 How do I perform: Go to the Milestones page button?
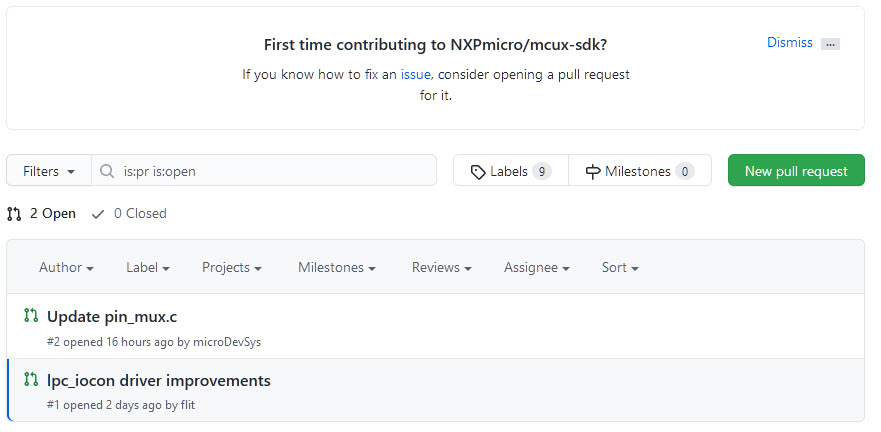click(640, 171)
